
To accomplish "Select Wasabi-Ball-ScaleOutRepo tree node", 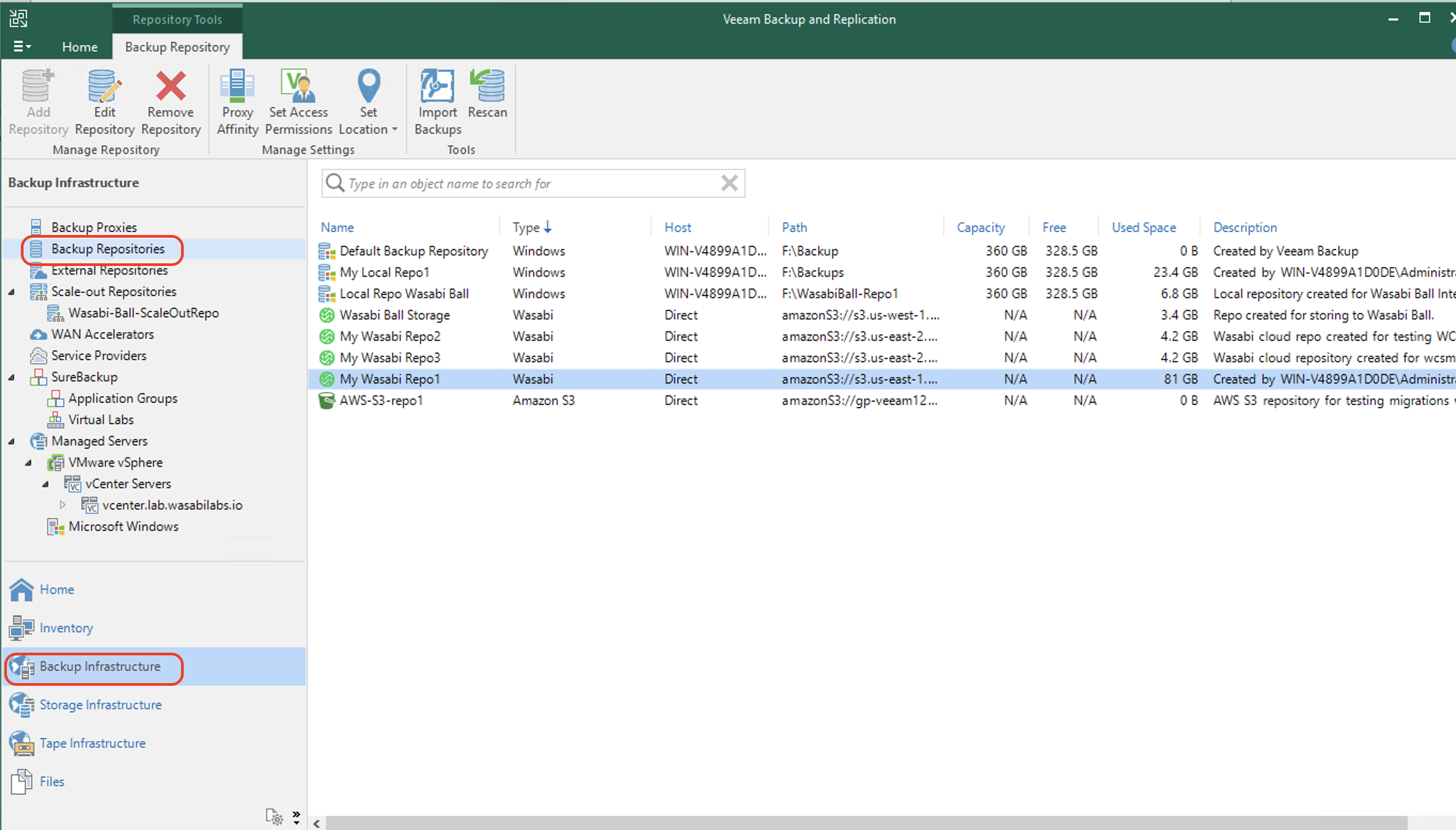I will pyautogui.click(x=144, y=313).
